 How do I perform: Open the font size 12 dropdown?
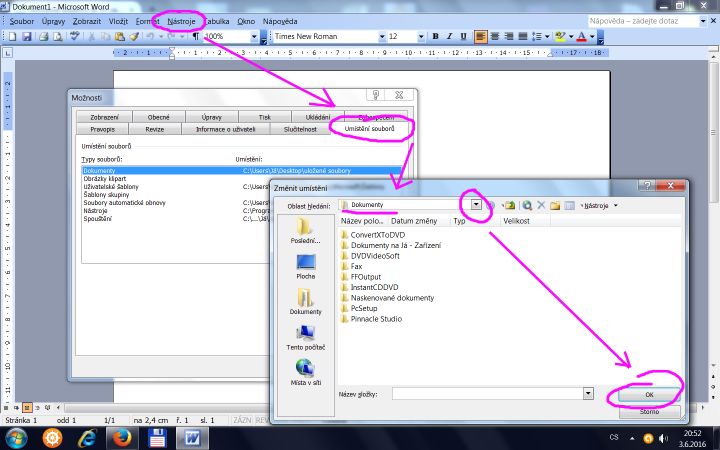pyautogui.click(x=421, y=36)
